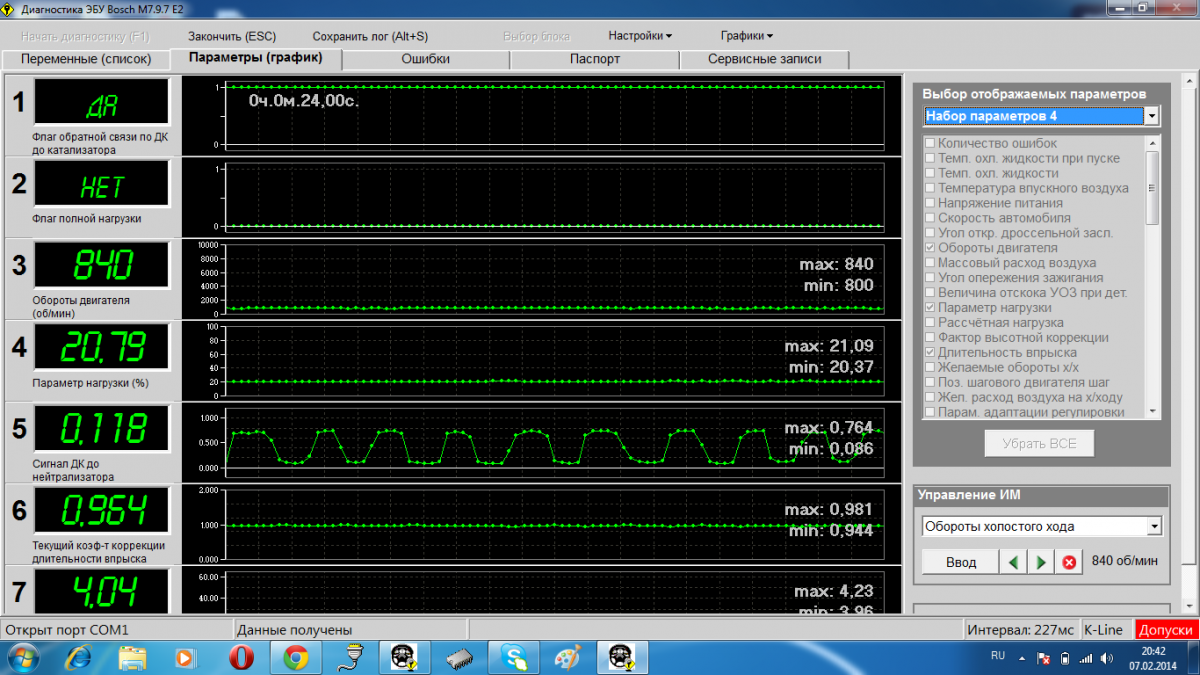Click the red Допуски status indicator
The height and width of the screenshot is (675, 1200).
coord(1166,630)
